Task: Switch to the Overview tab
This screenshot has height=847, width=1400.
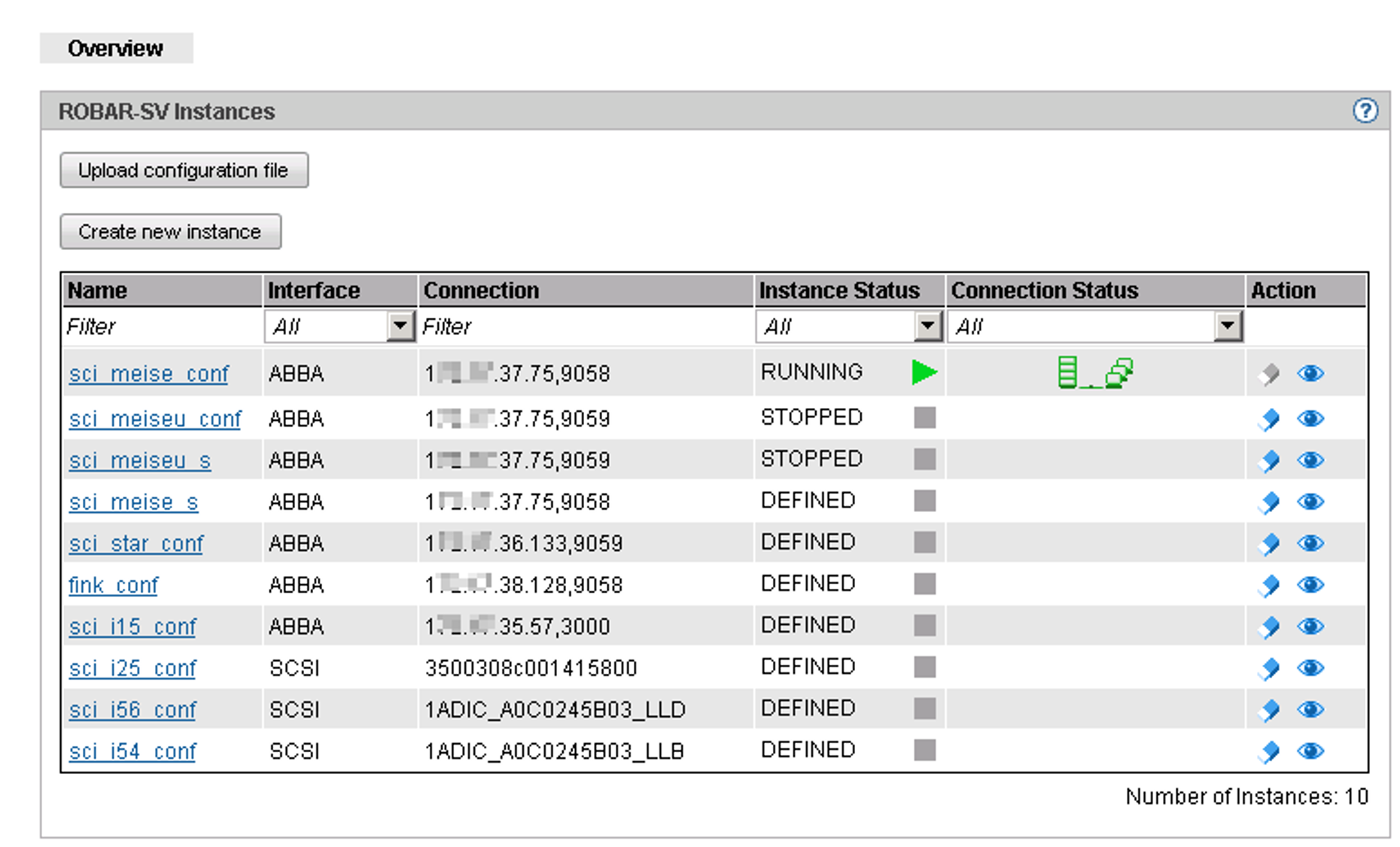Action: pos(116,48)
